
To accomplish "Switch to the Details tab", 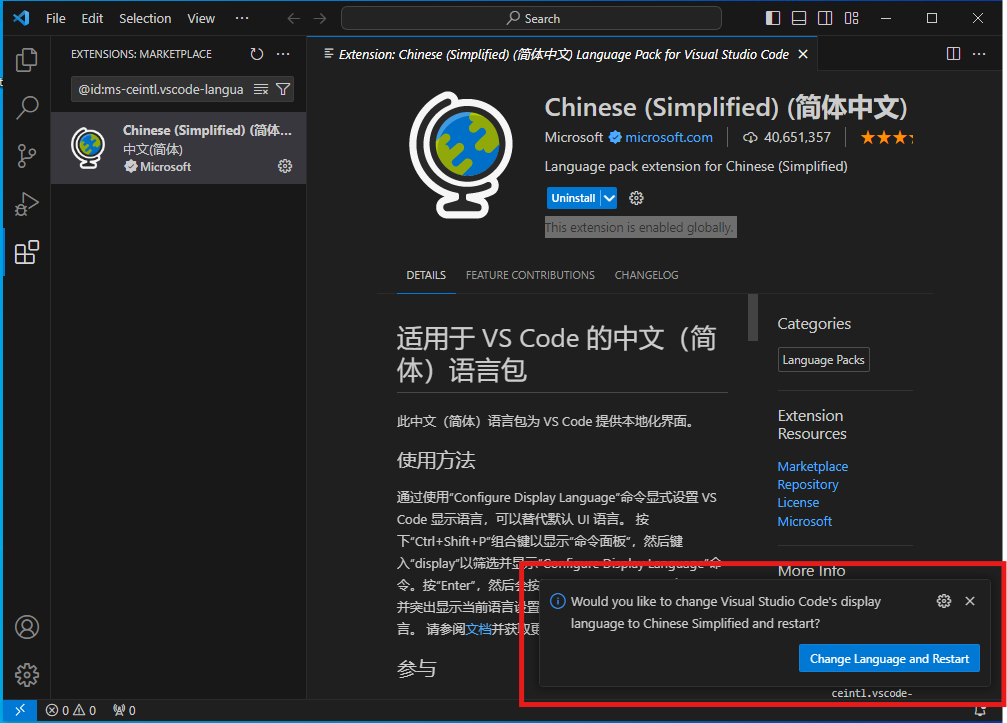I will tap(426, 275).
